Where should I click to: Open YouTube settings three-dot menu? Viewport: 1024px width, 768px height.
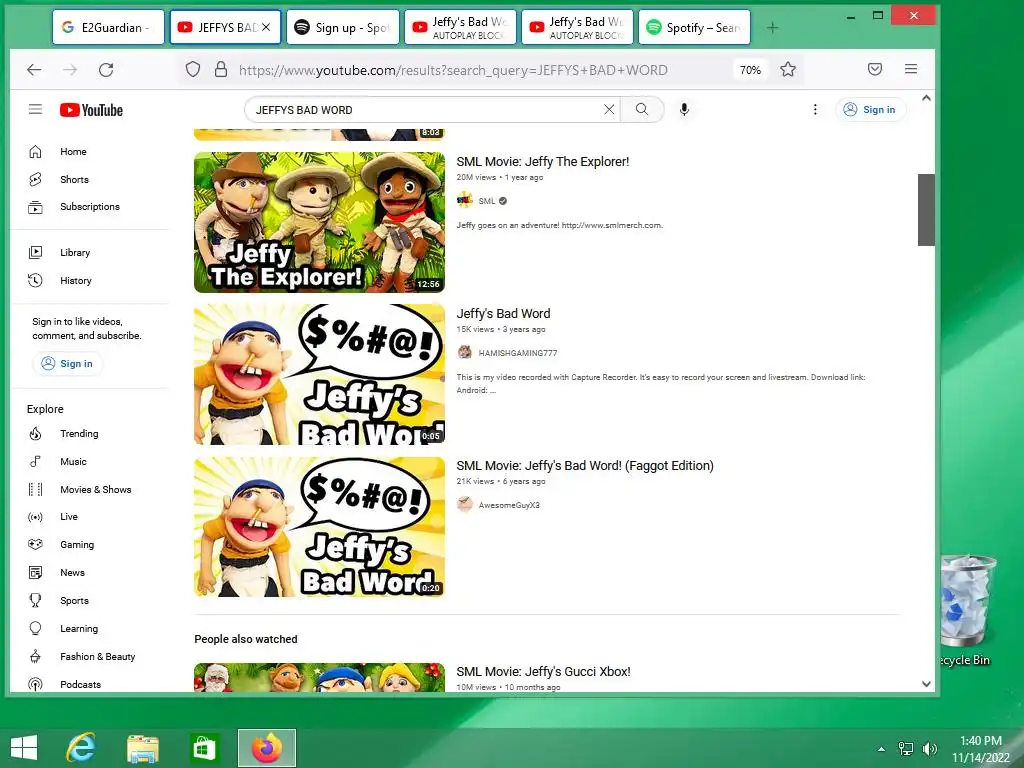(x=815, y=110)
